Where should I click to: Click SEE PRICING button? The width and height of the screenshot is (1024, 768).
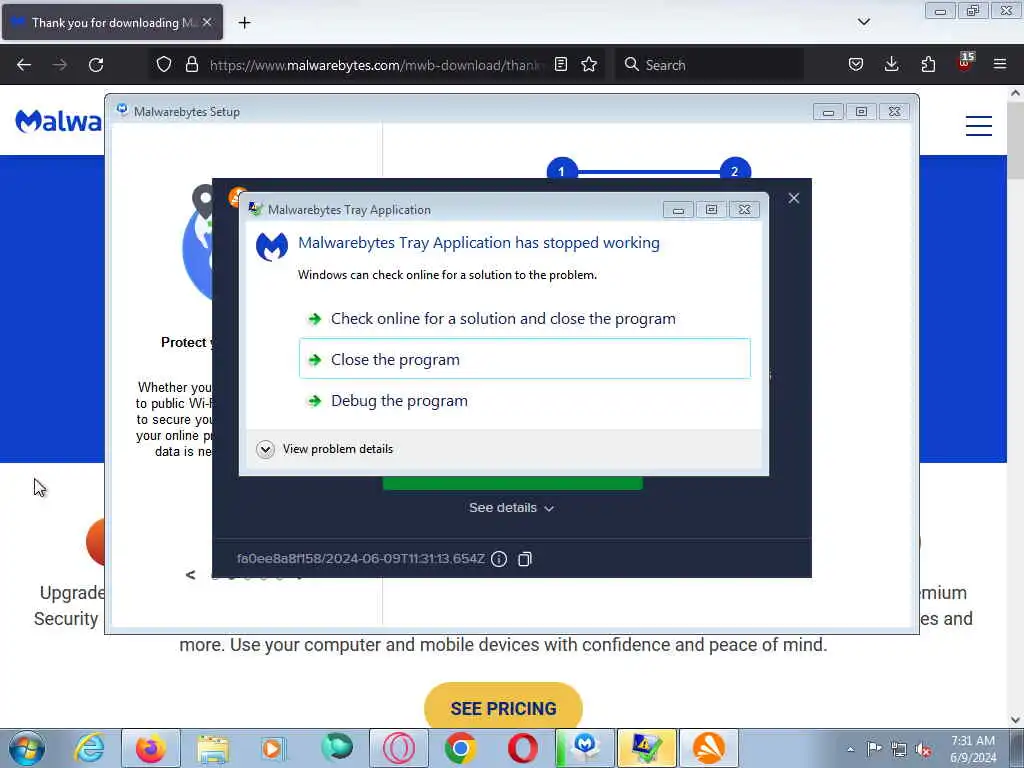(x=504, y=708)
